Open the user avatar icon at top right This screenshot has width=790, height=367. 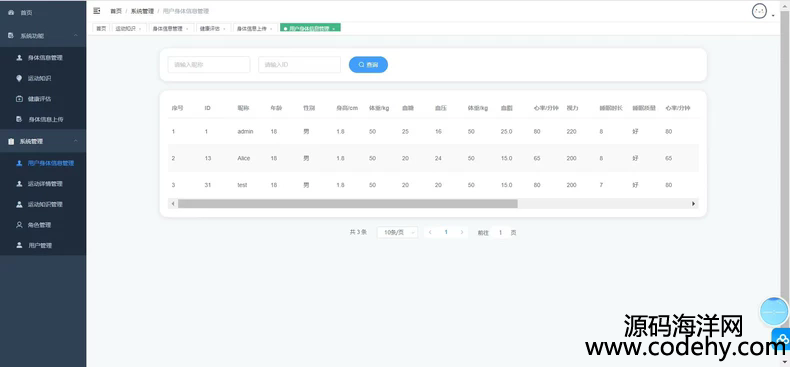(x=759, y=11)
